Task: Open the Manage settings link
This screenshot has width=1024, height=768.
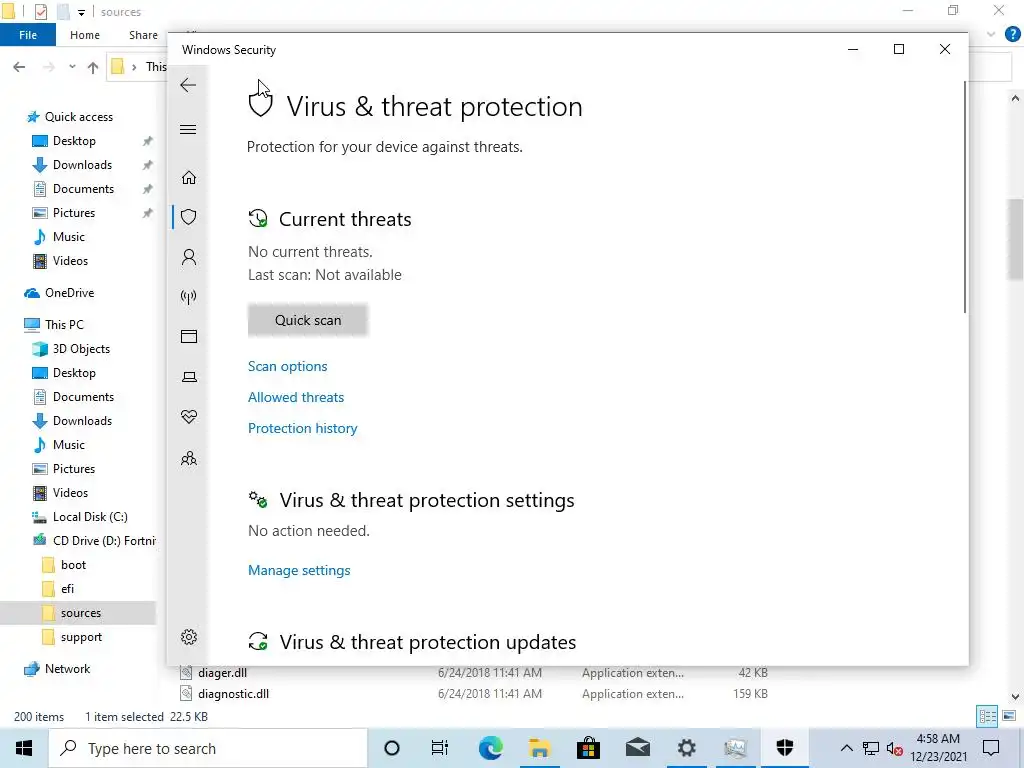Action: (x=299, y=570)
